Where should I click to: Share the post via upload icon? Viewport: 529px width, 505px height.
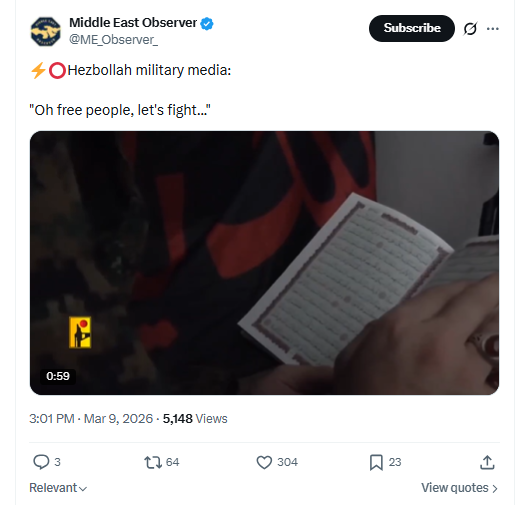(x=487, y=462)
